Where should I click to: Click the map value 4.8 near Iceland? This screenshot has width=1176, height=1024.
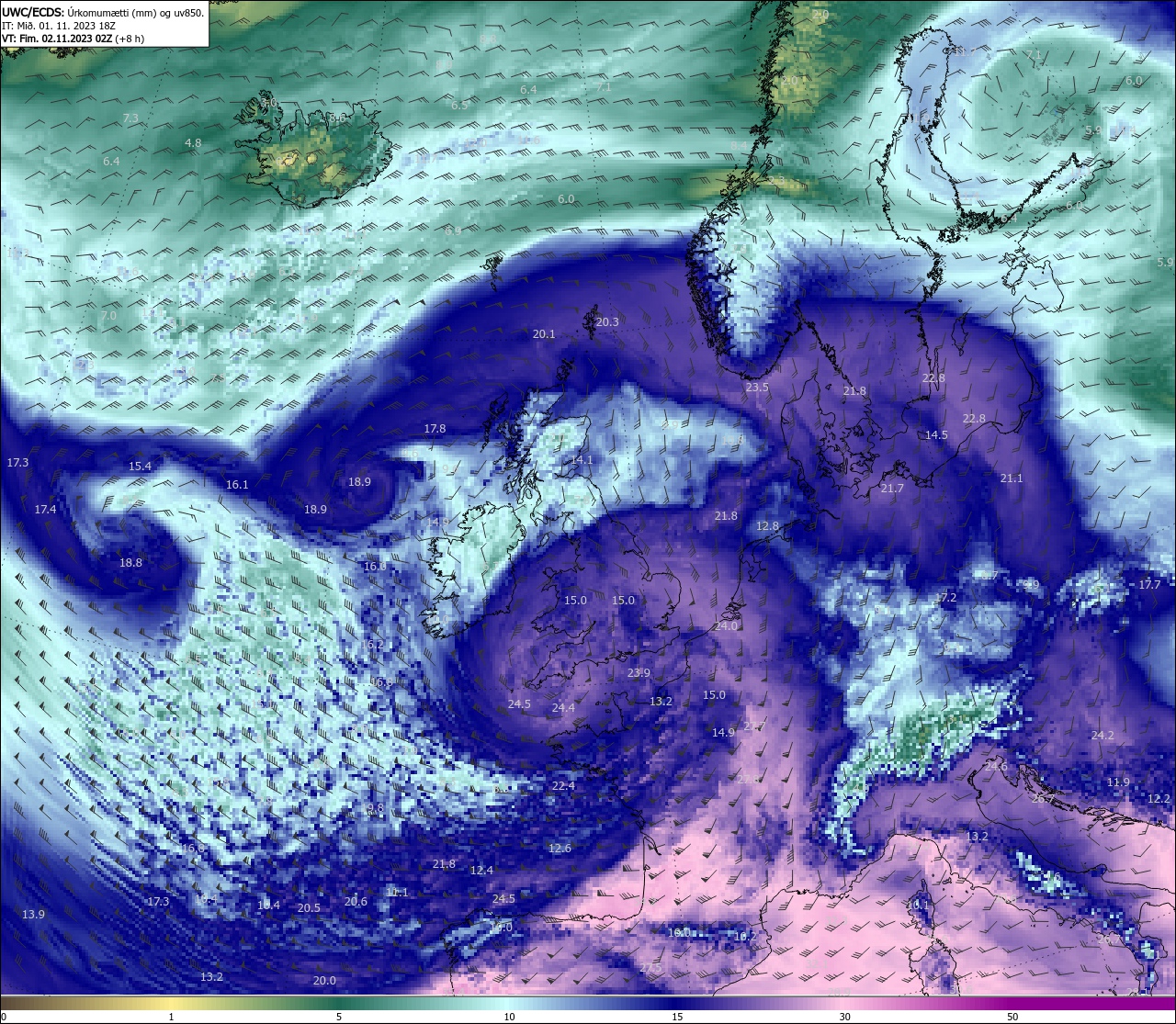click(193, 143)
